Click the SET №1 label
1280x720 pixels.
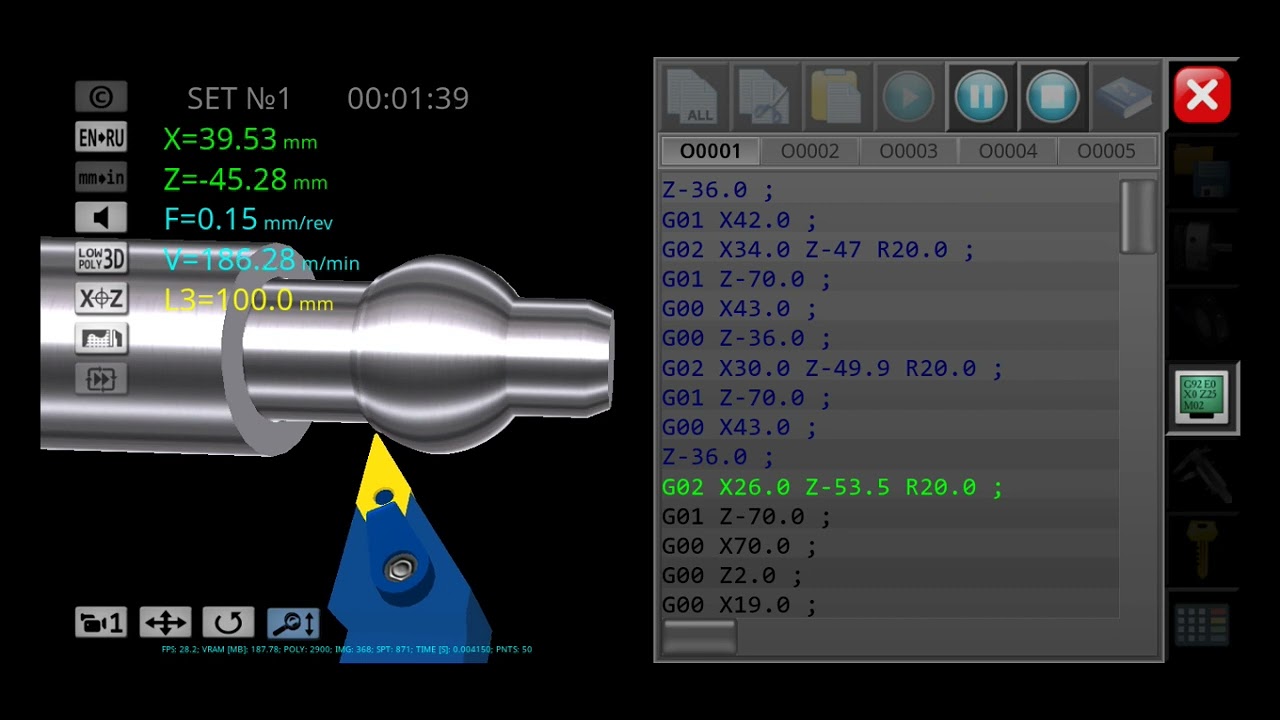pos(239,98)
